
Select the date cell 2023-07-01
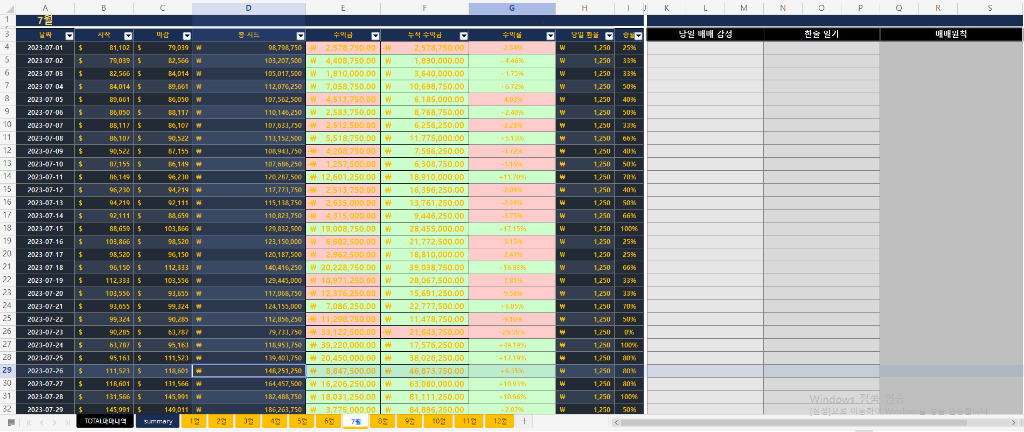click(x=45, y=48)
